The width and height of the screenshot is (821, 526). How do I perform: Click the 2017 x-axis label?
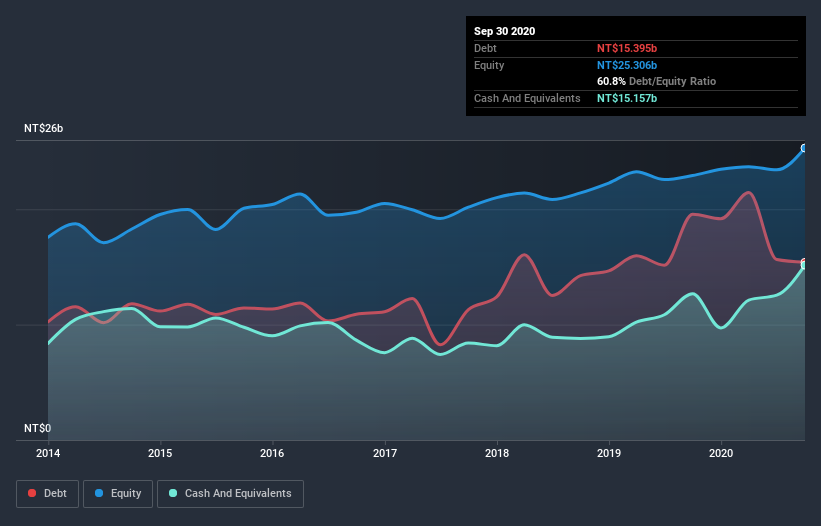(x=385, y=453)
